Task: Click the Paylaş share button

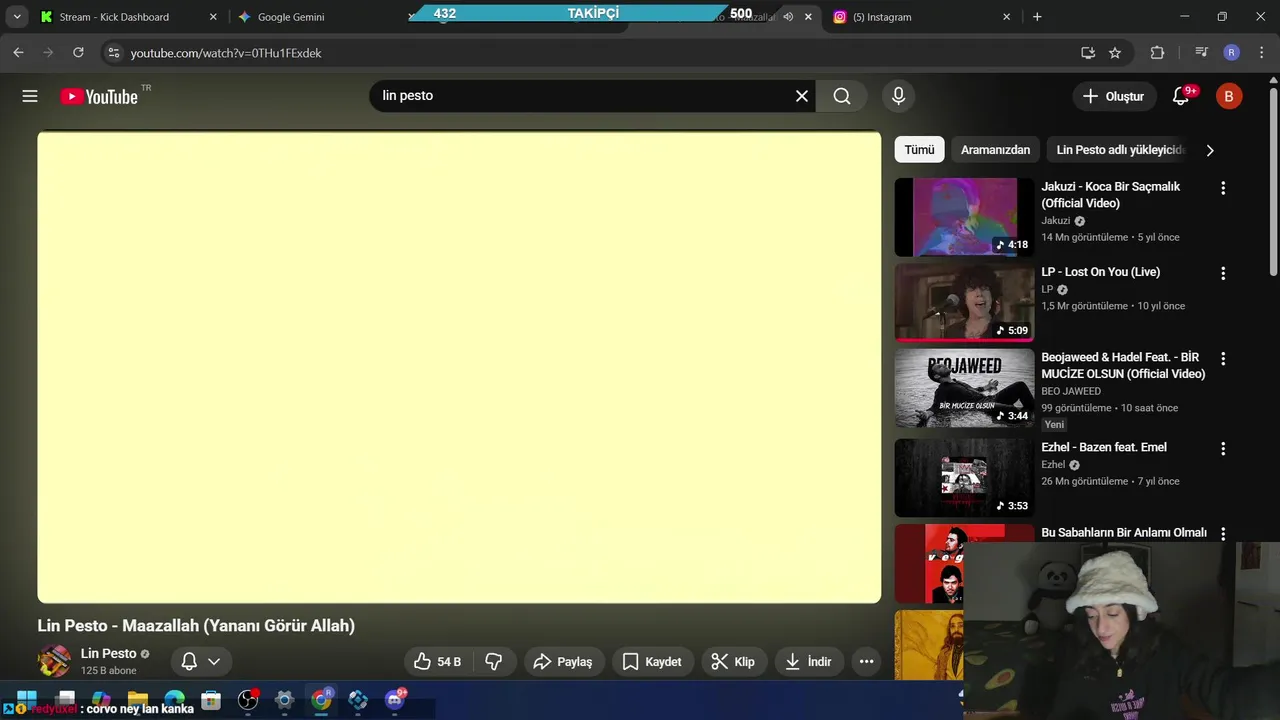Action: pos(564,661)
